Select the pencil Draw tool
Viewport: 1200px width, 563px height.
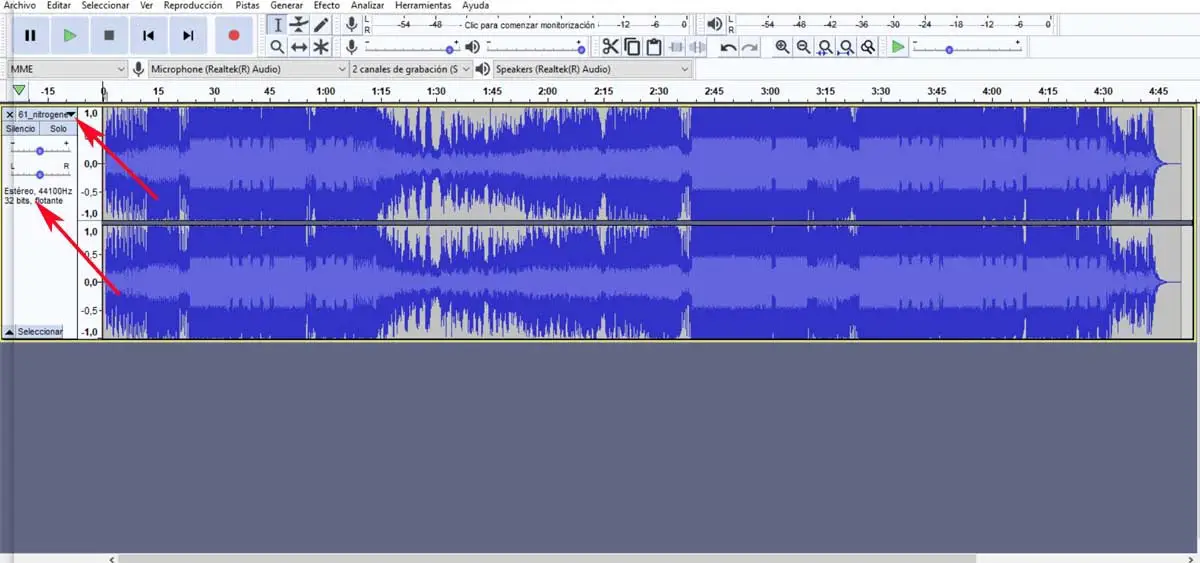(321, 24)
